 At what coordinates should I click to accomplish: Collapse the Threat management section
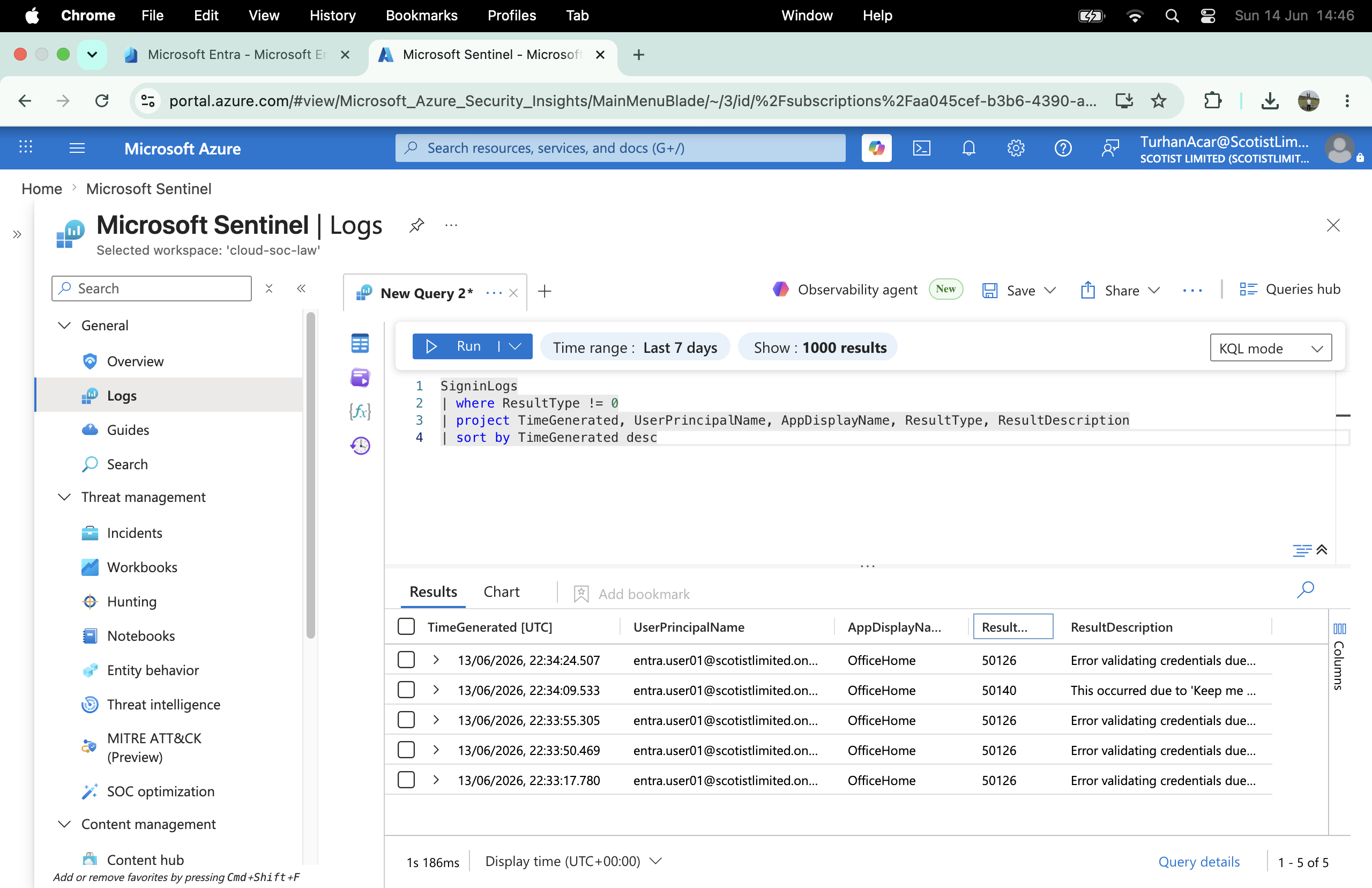tap(64, 497)
